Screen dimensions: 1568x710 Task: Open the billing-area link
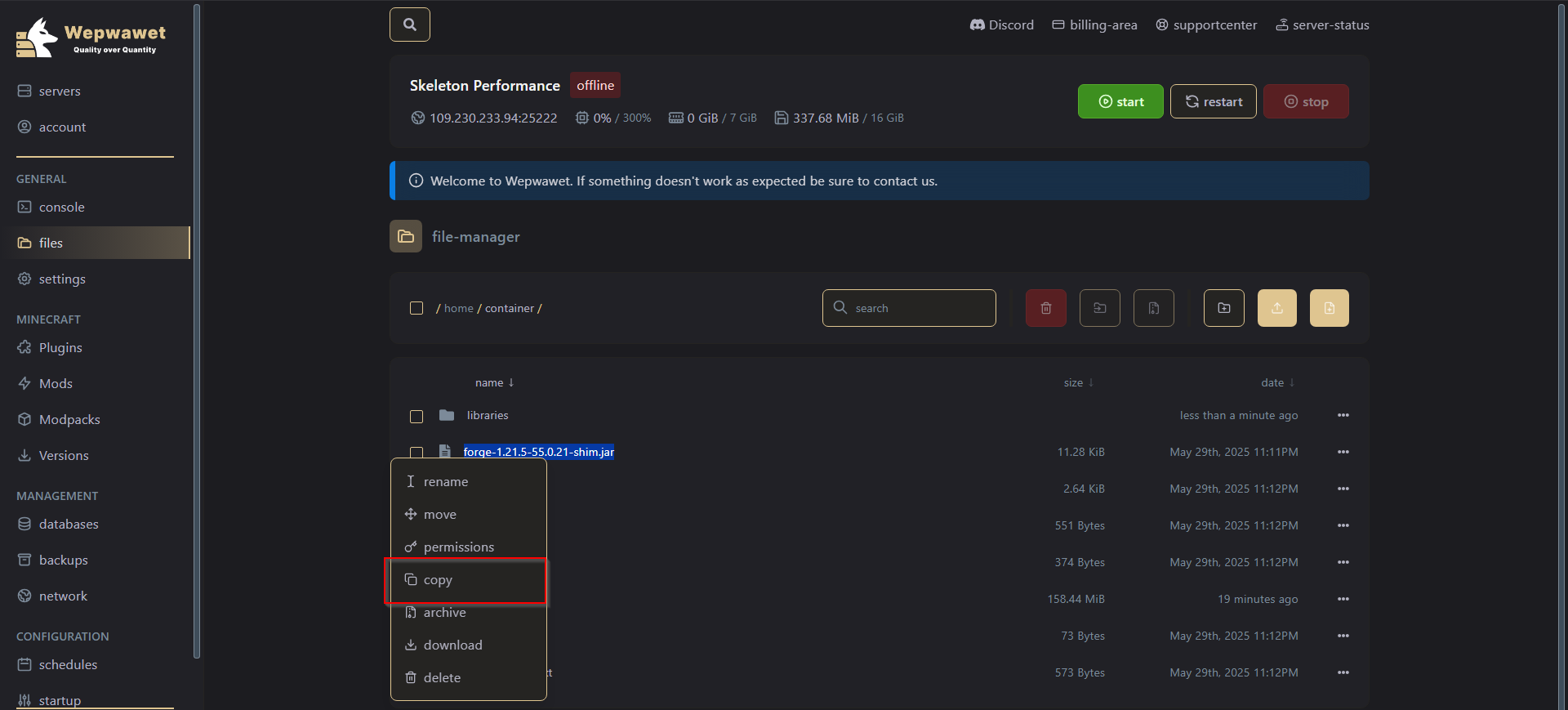coord(1094,25)
